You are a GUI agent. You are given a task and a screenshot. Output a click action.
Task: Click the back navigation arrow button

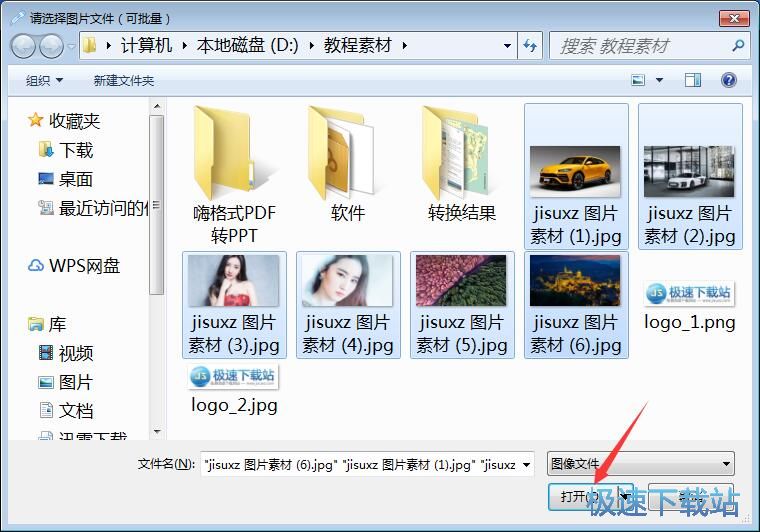coord(23,46)
